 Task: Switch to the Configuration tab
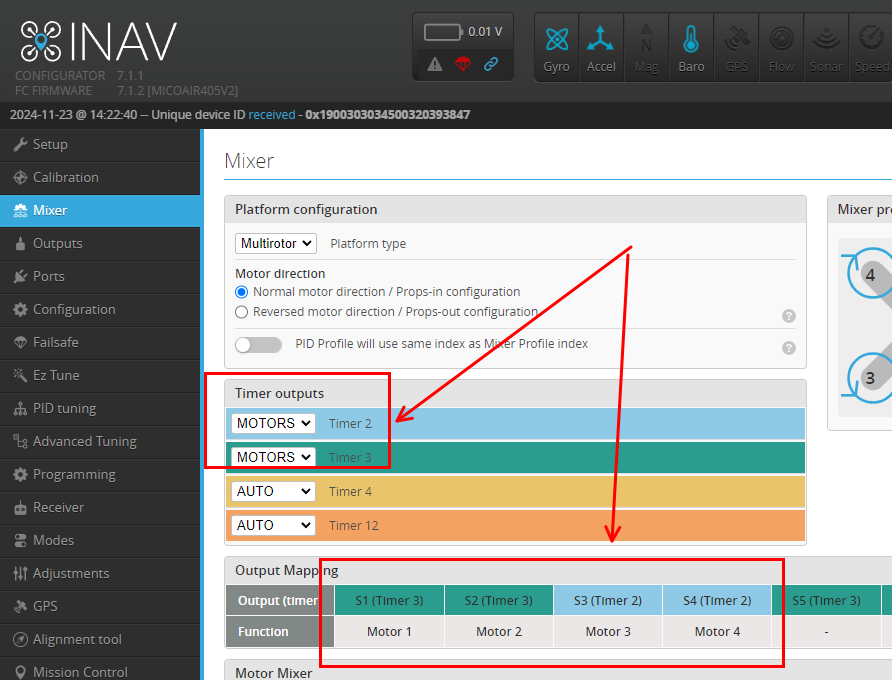pos(100,310)
